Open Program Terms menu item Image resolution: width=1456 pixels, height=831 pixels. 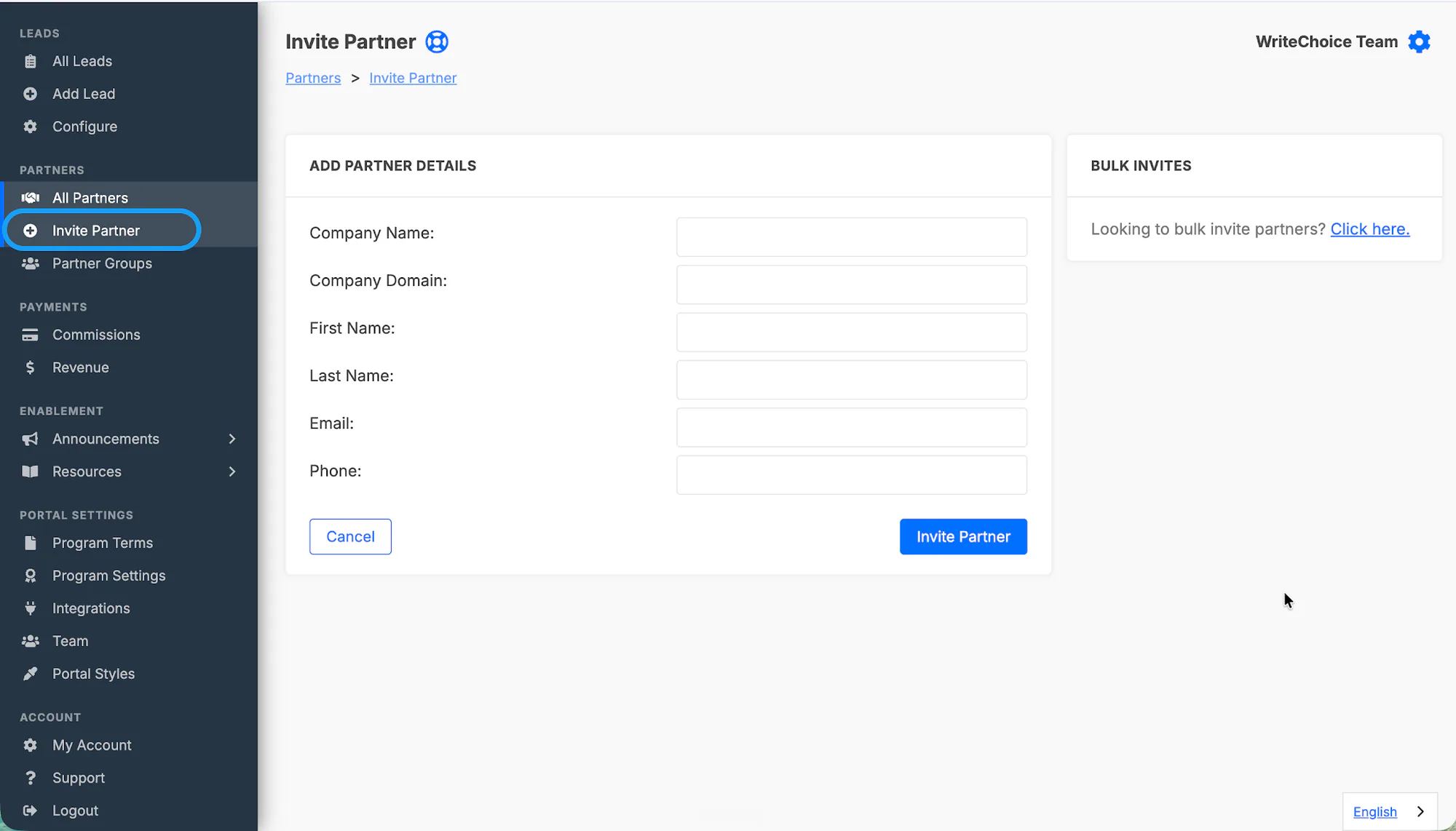103,543
